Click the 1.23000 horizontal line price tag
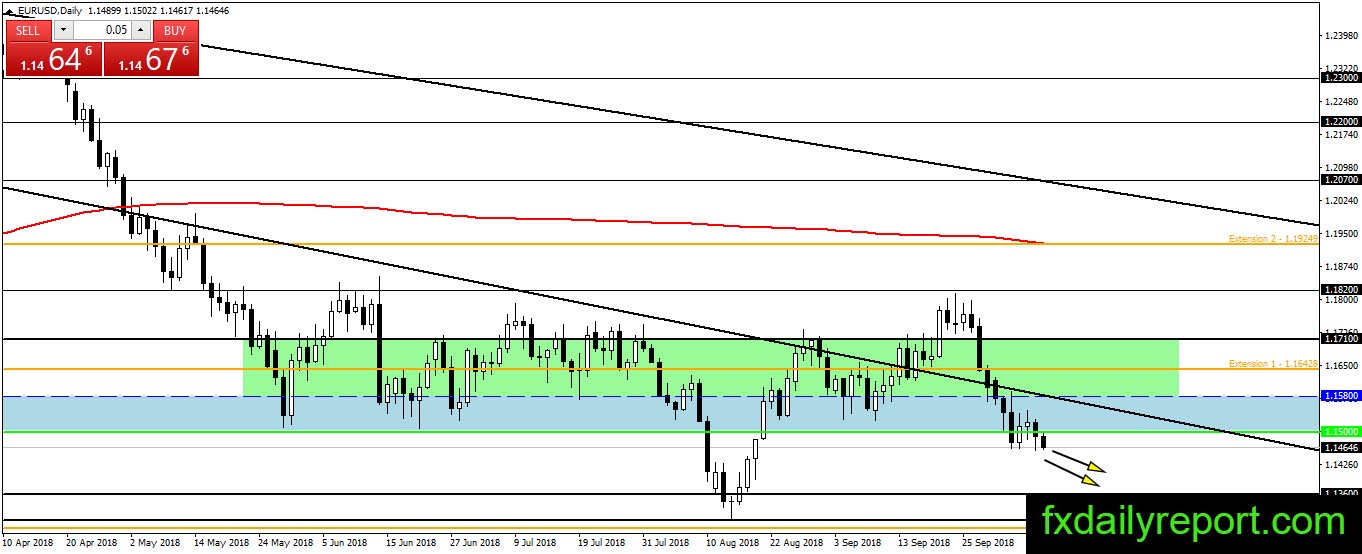 [1340, 77]
